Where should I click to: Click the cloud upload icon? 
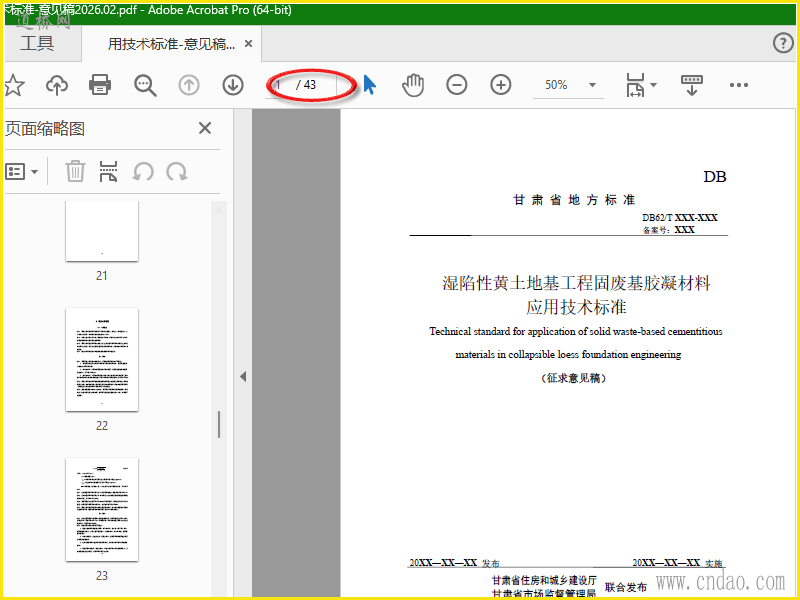click(57, 85)
